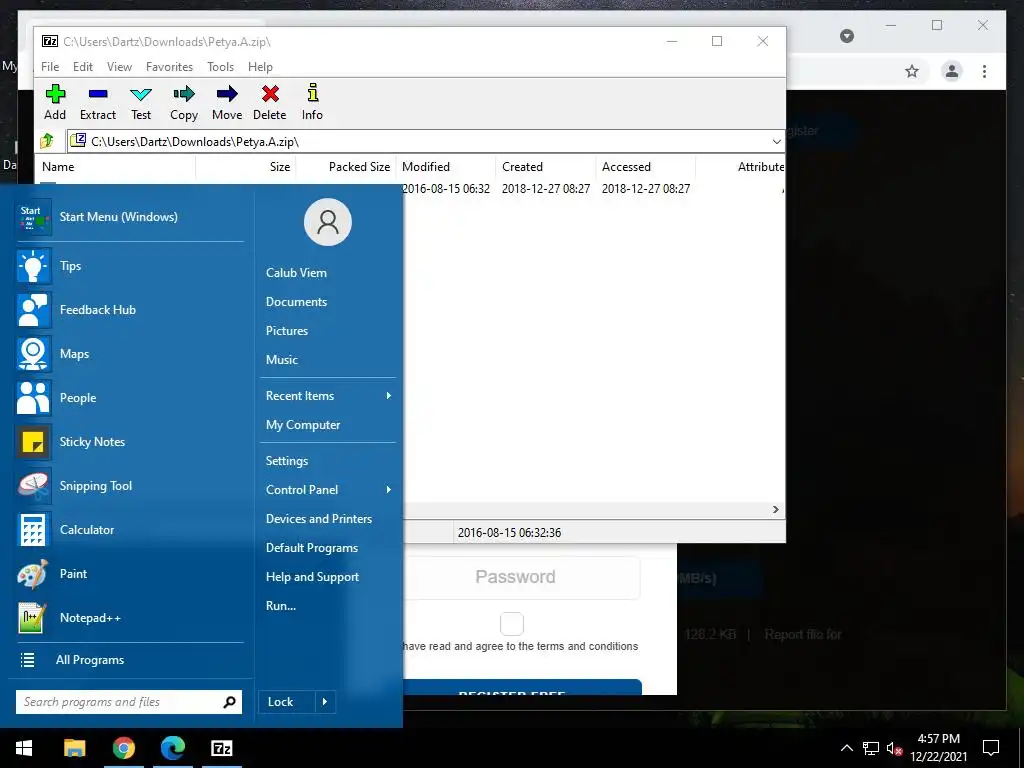The width and height of the screenshot is (1024, 768).
Task: Click the muted volume tray icon
Action: 894,748
